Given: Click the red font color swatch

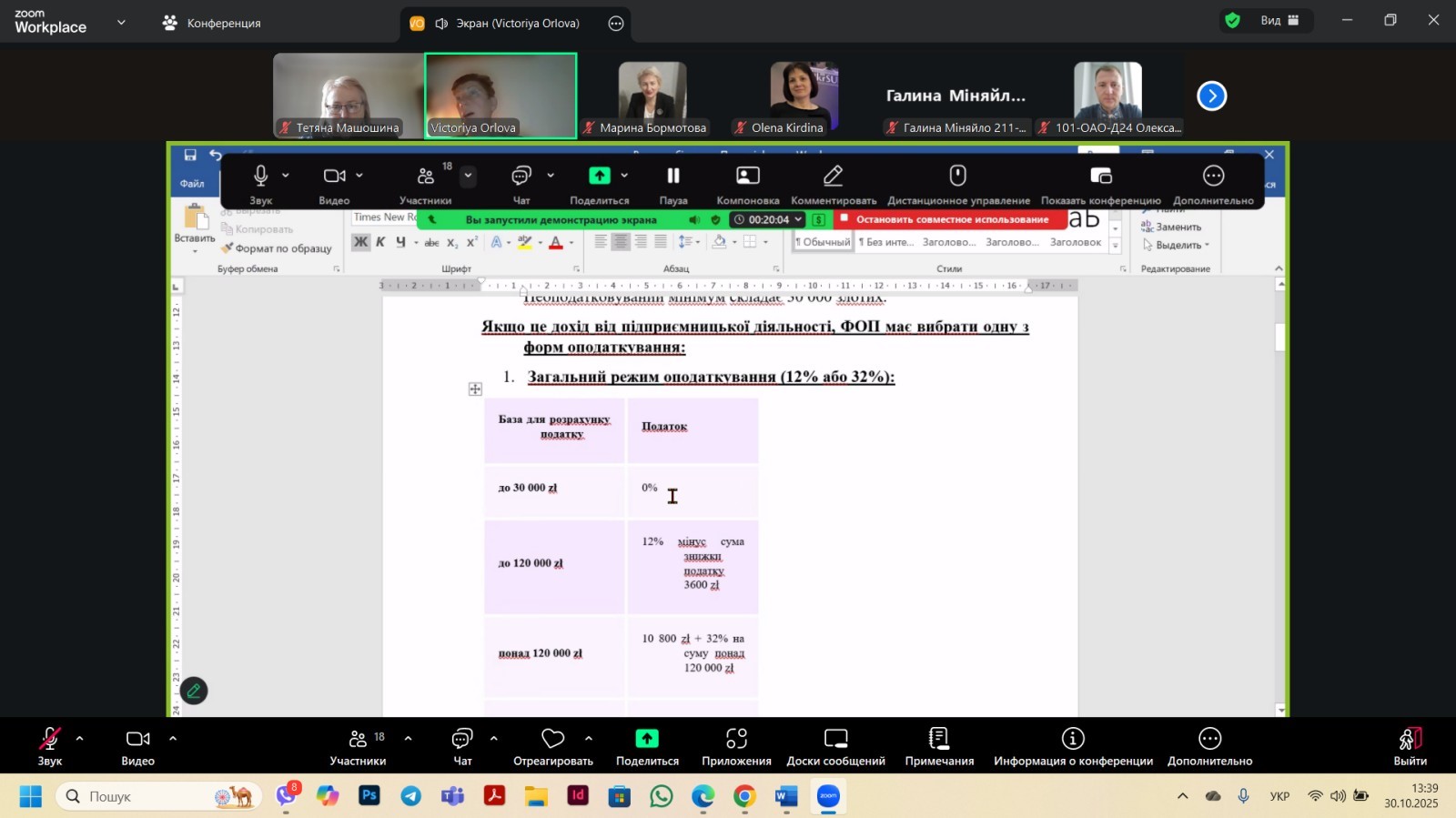Looking at the screenshot, I should 555,242.
